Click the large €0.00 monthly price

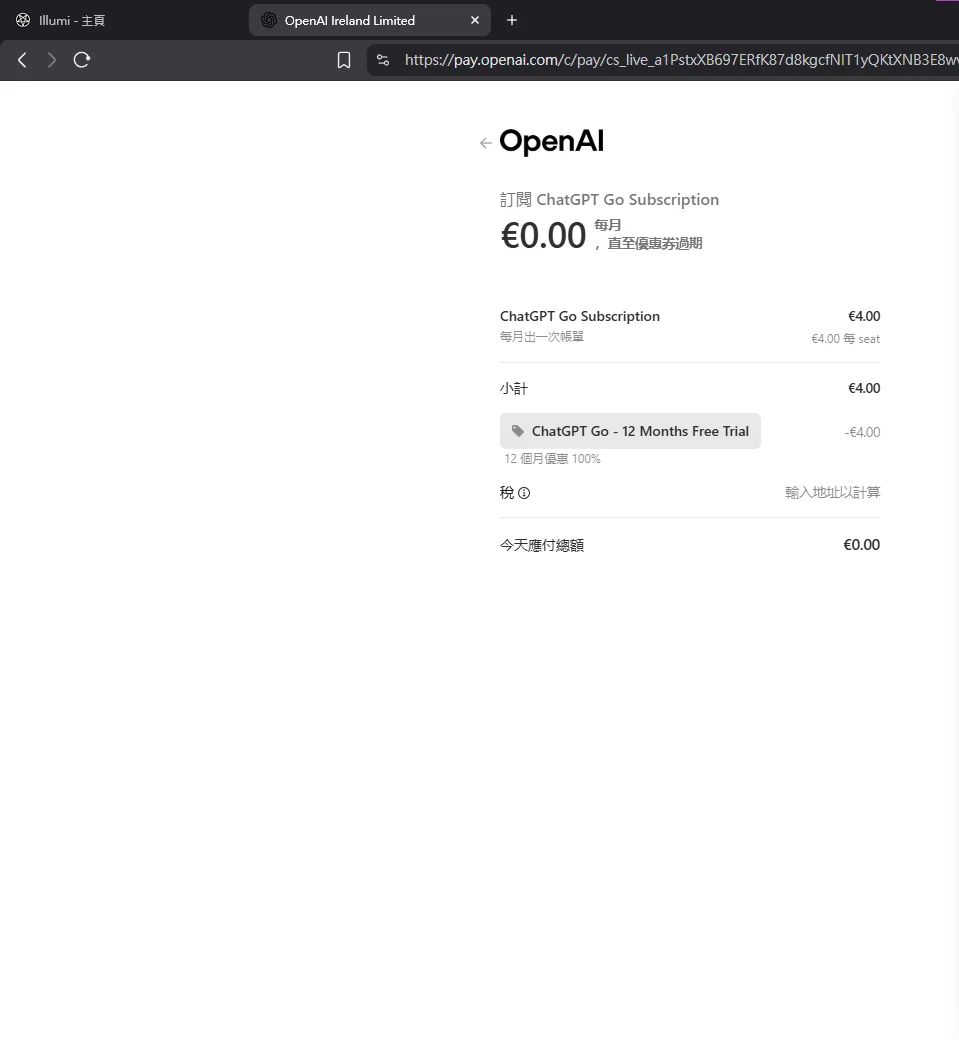click(x=543, y=236)
